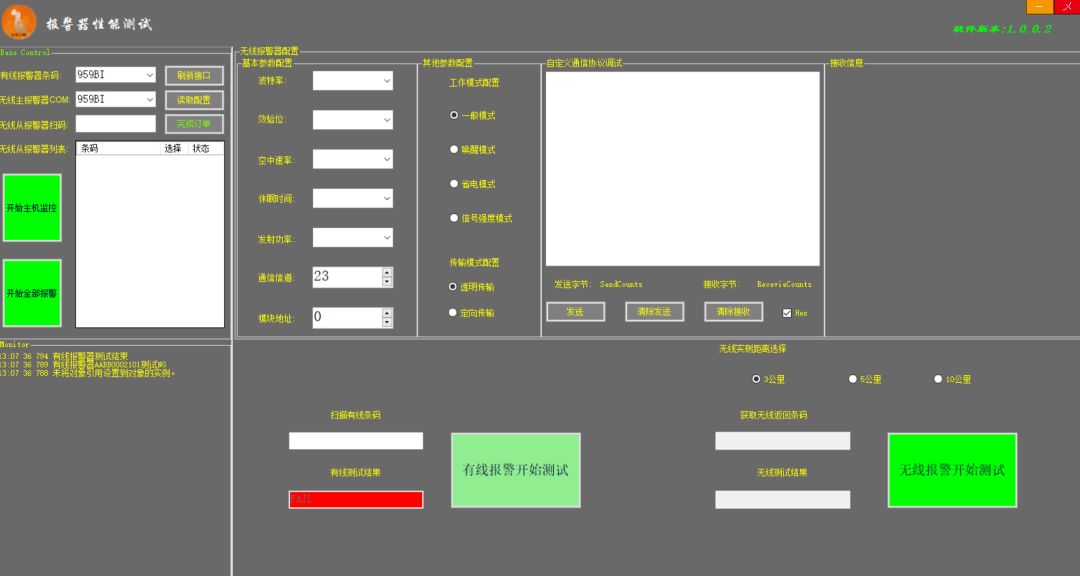Click the 扫描有线条码 input field
Screen dimensions: 1080x576
coord(356,441)
